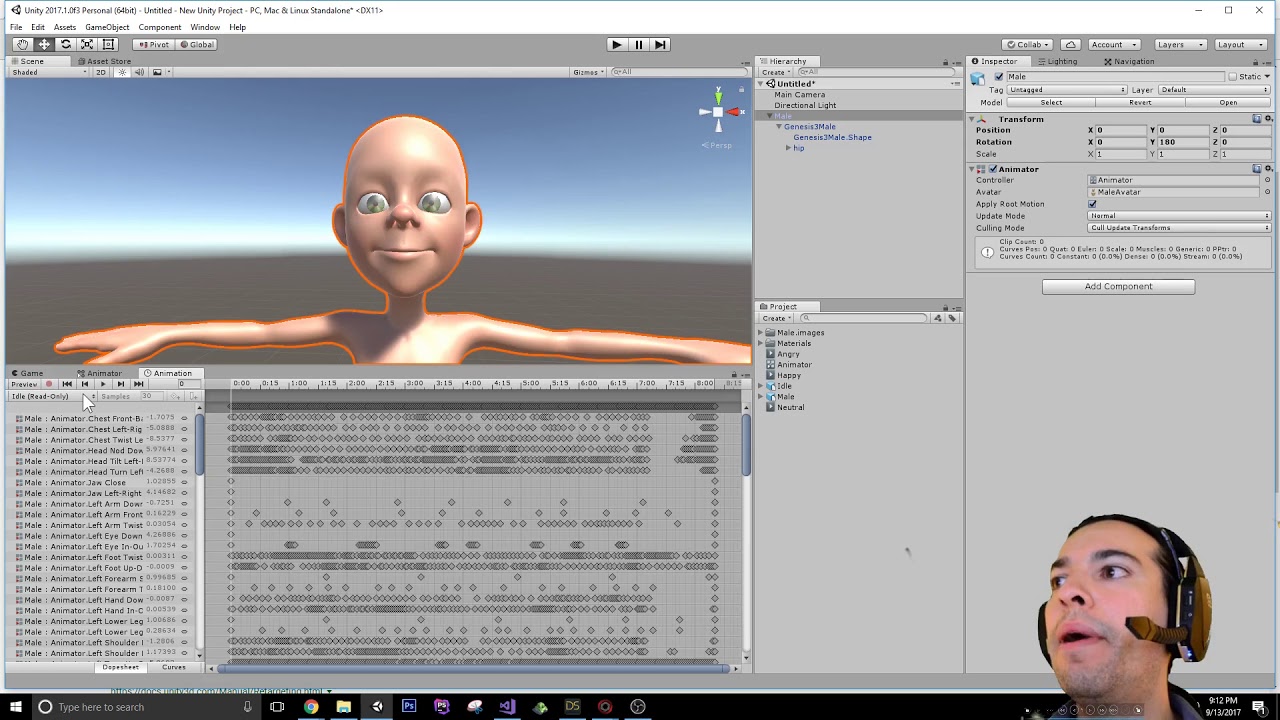Step one frame forward in editor

tap(660, 44)
